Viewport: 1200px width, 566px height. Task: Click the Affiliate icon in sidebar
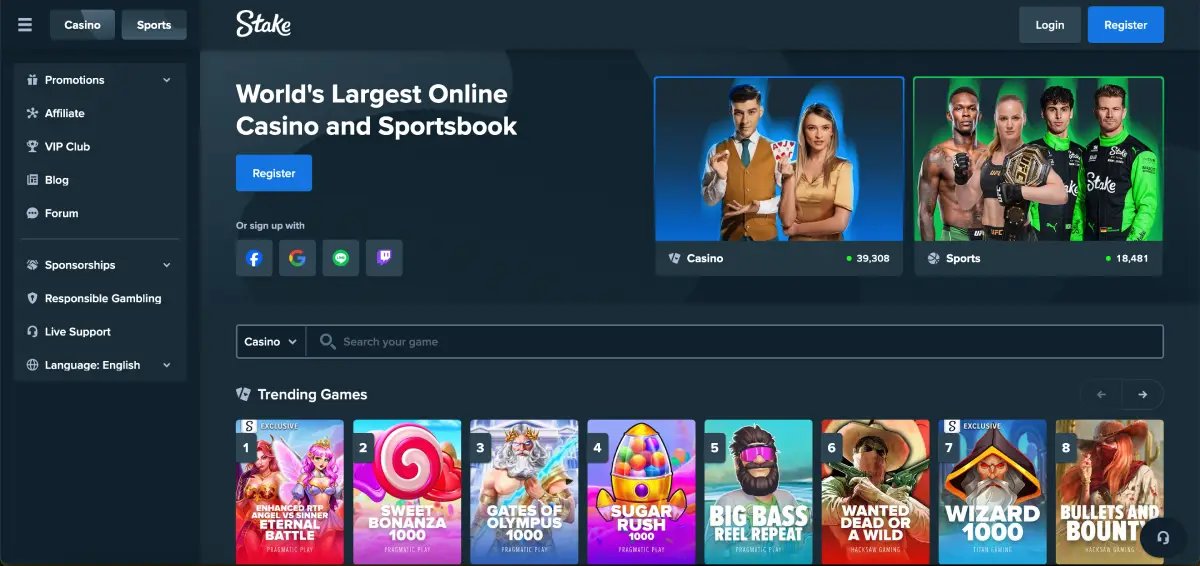coord(33,113)
